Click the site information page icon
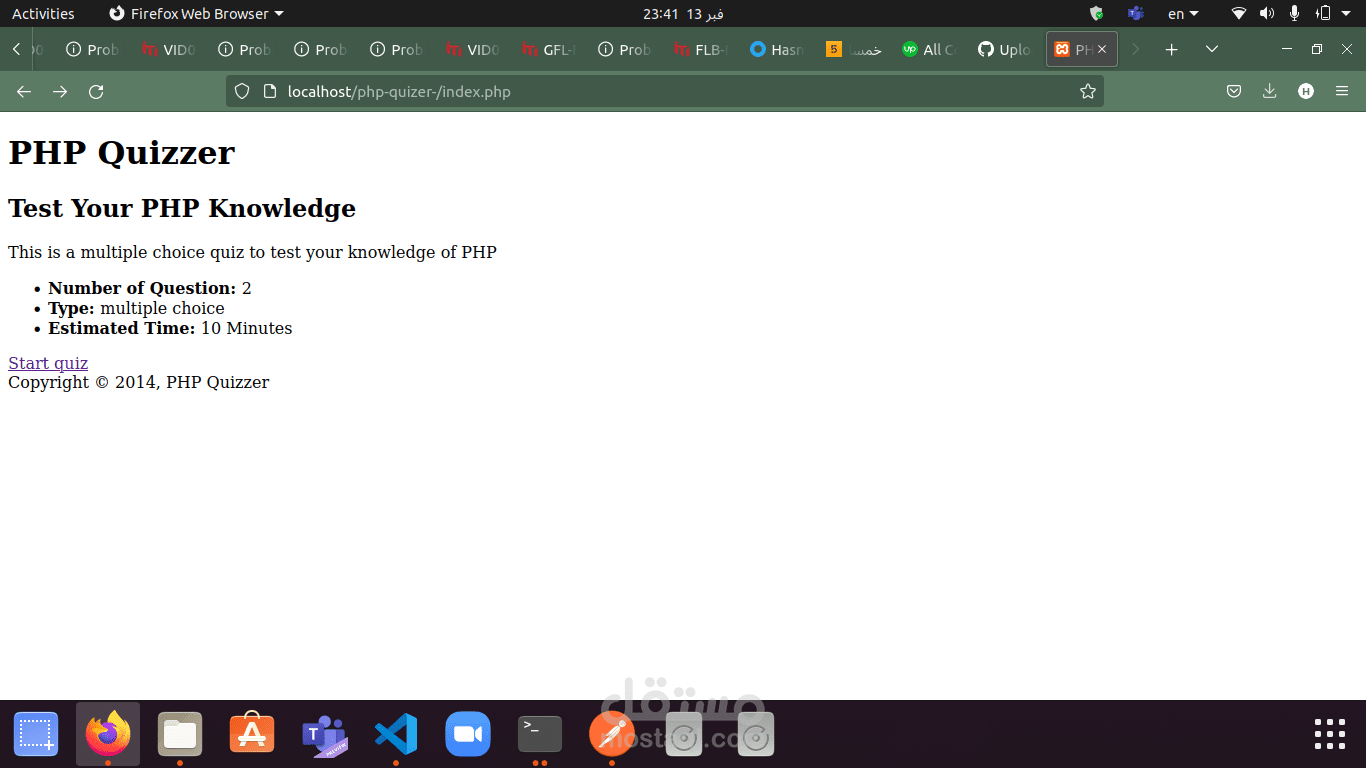 click(x=269, y=92)
